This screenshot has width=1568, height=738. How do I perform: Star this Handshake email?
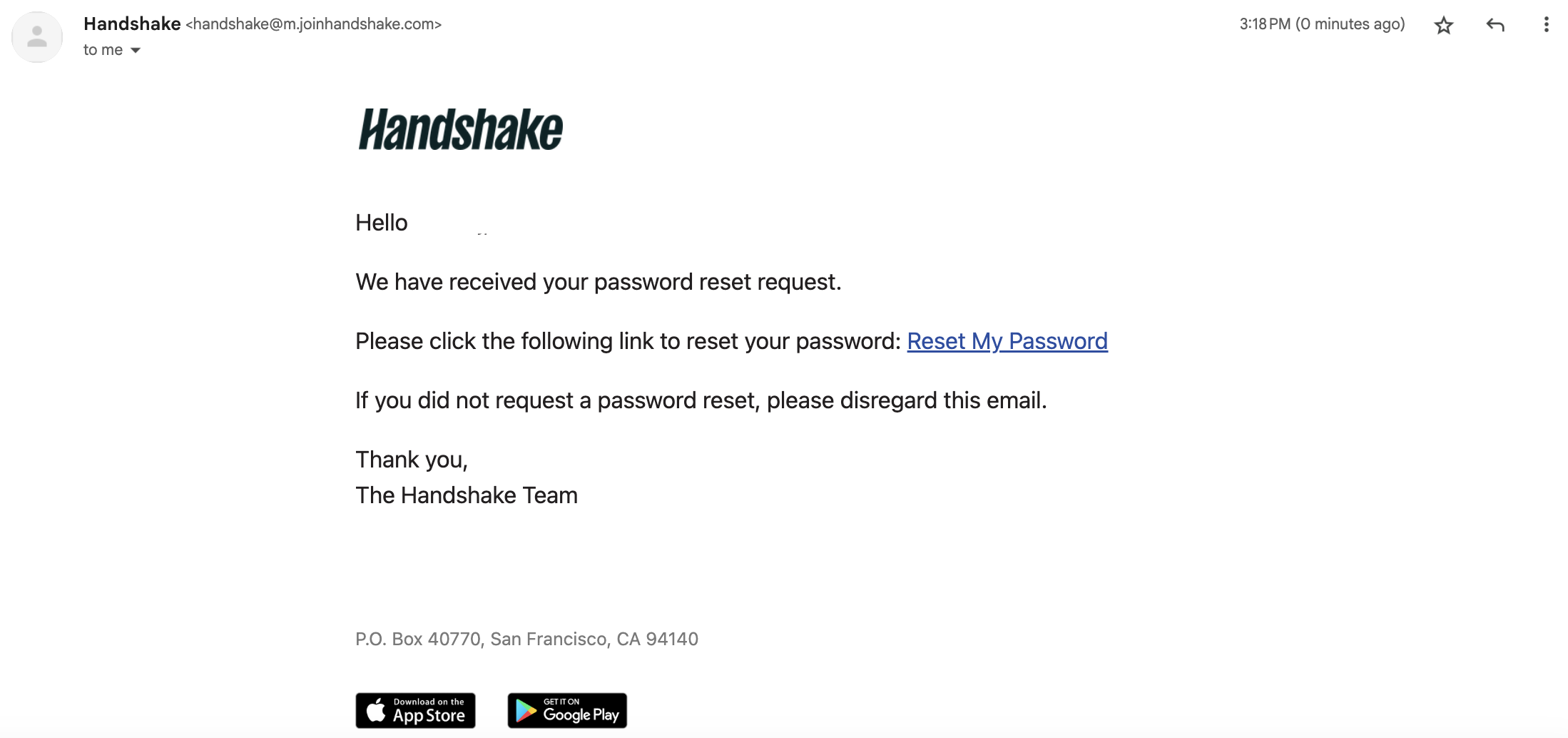[x=1443, y=26]
